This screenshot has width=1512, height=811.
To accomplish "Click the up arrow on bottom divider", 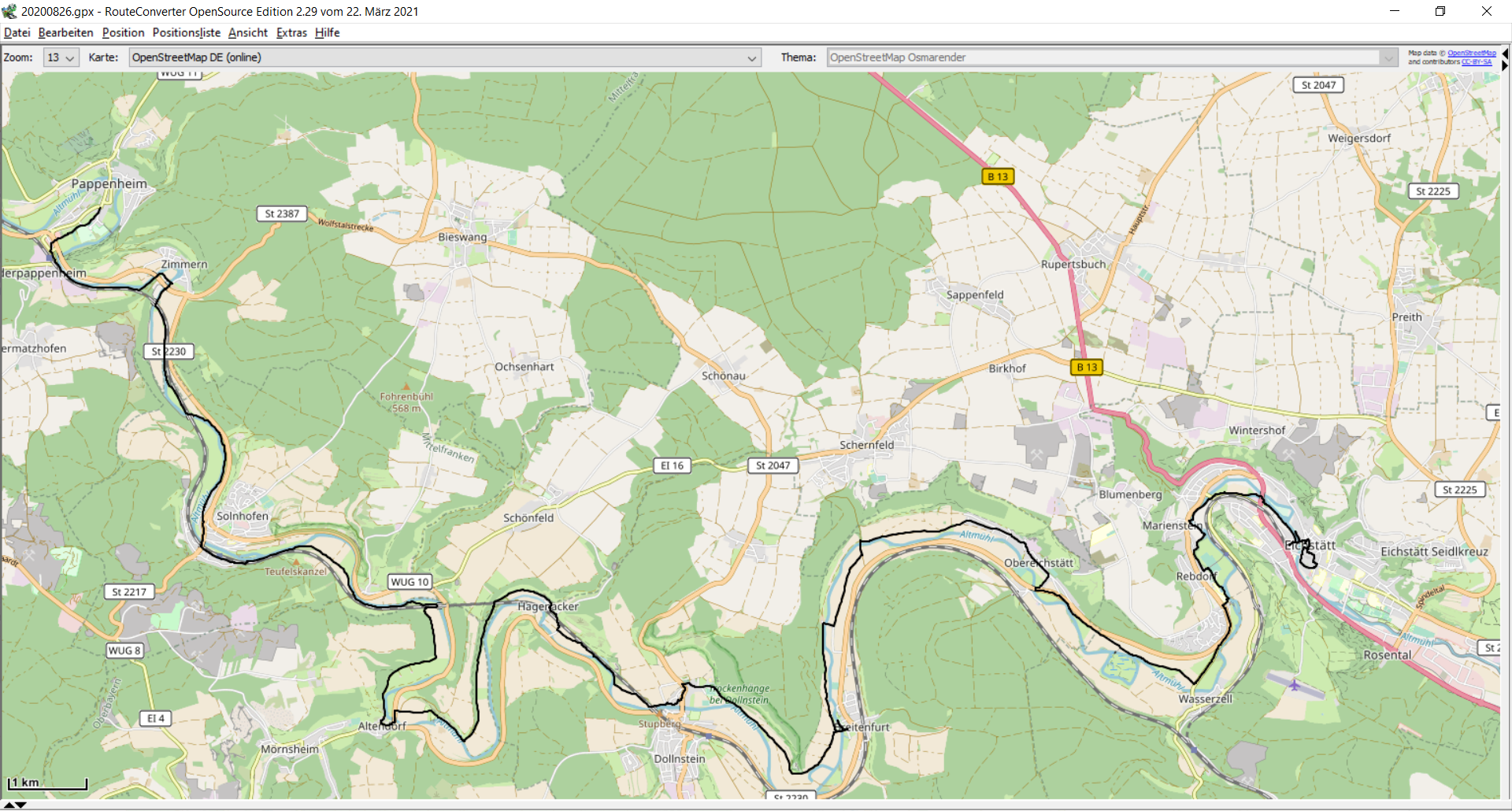I will click(9, 805).
